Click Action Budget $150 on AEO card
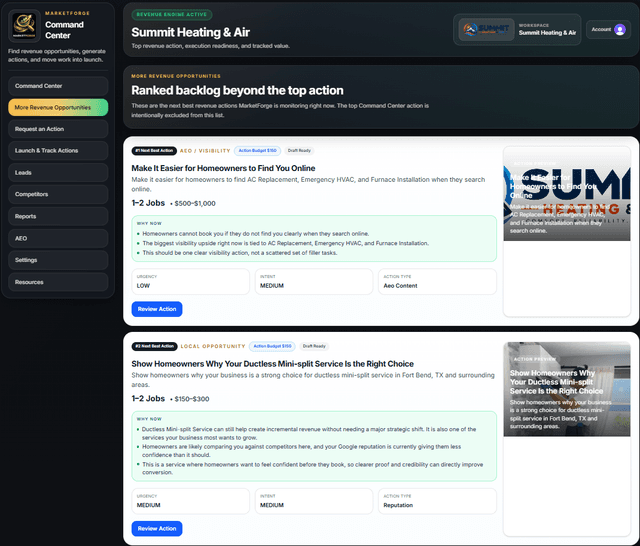This screenshot has width=640, height=546. coord(258,151)
